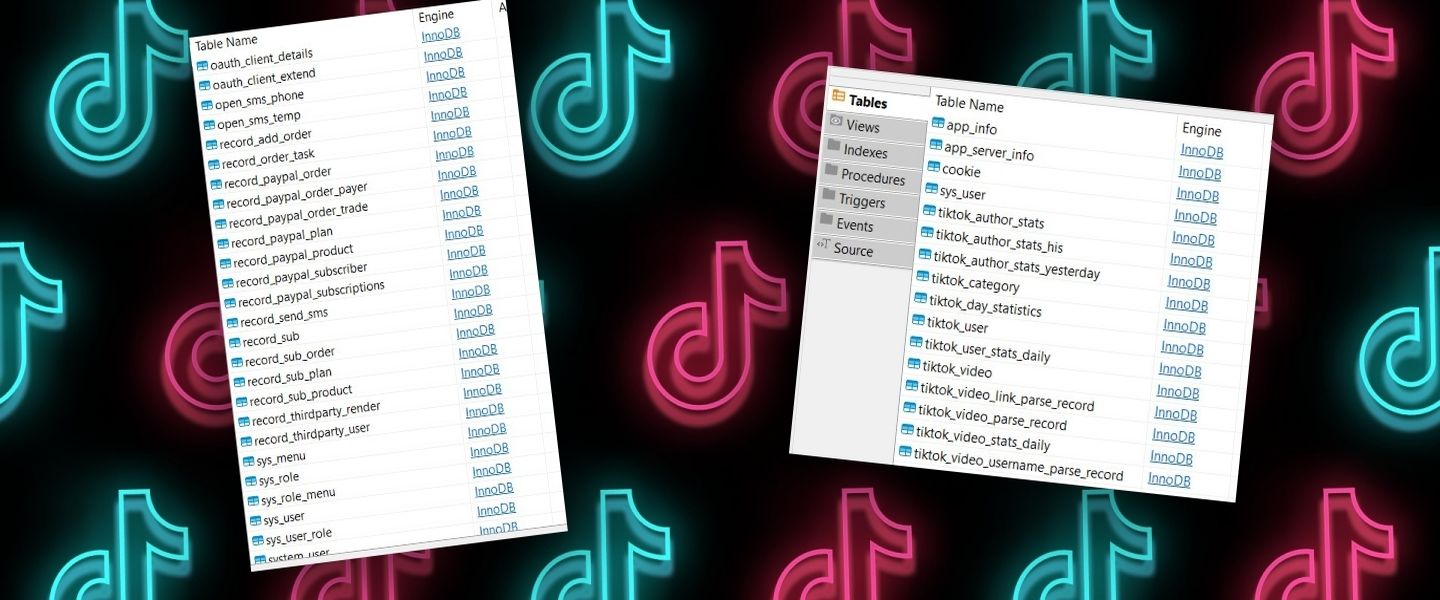Select the tiktok_author_stats_his table name
The height and width of the screenshot is (600, 1440).
pos(999,241)
